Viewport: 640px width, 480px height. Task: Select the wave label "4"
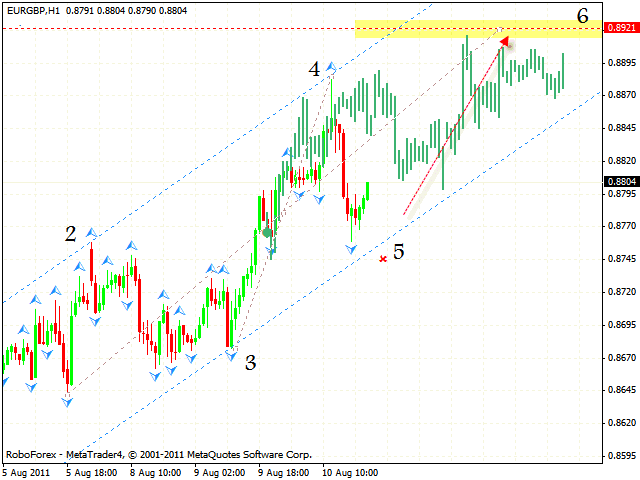(314, 69)
